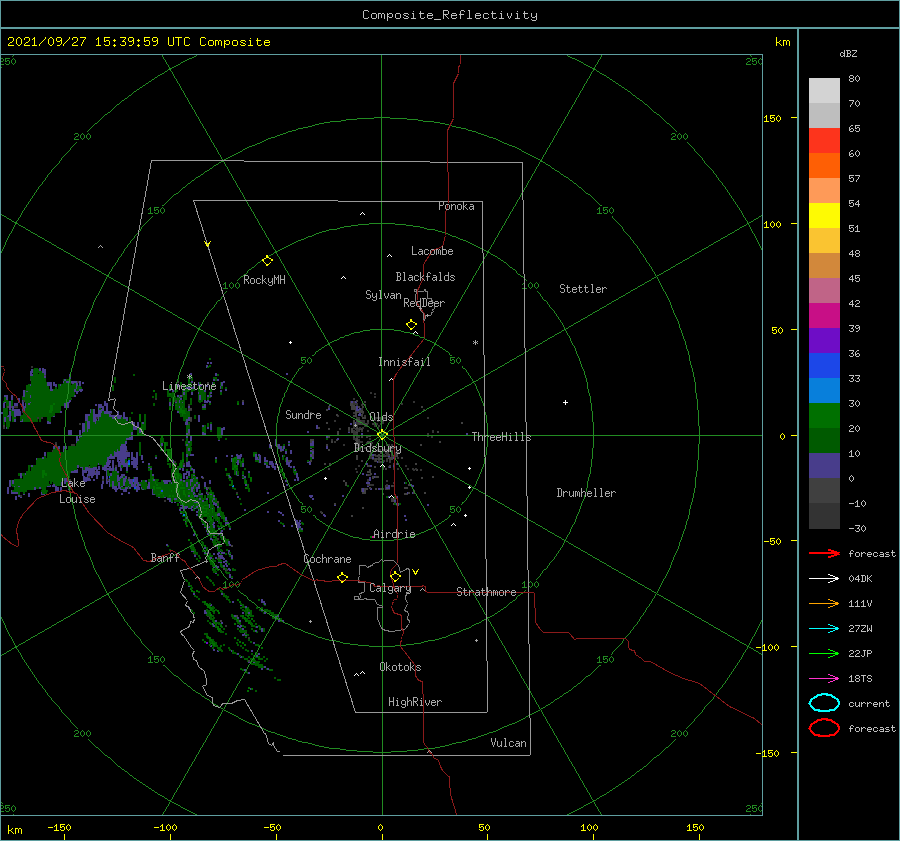Click the yellow diamond marker below RedDeer
The width and height of the screenshot is (900, 841).
click(x=412, y=325)
